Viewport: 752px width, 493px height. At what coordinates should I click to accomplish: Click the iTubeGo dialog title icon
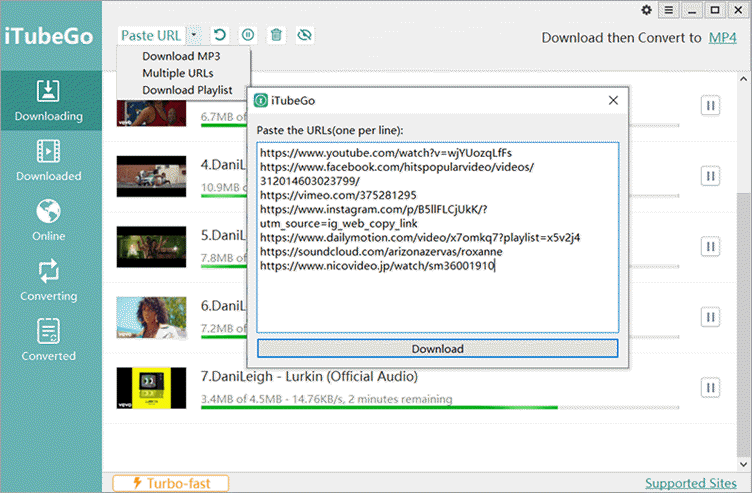click(x=260, y=100)
